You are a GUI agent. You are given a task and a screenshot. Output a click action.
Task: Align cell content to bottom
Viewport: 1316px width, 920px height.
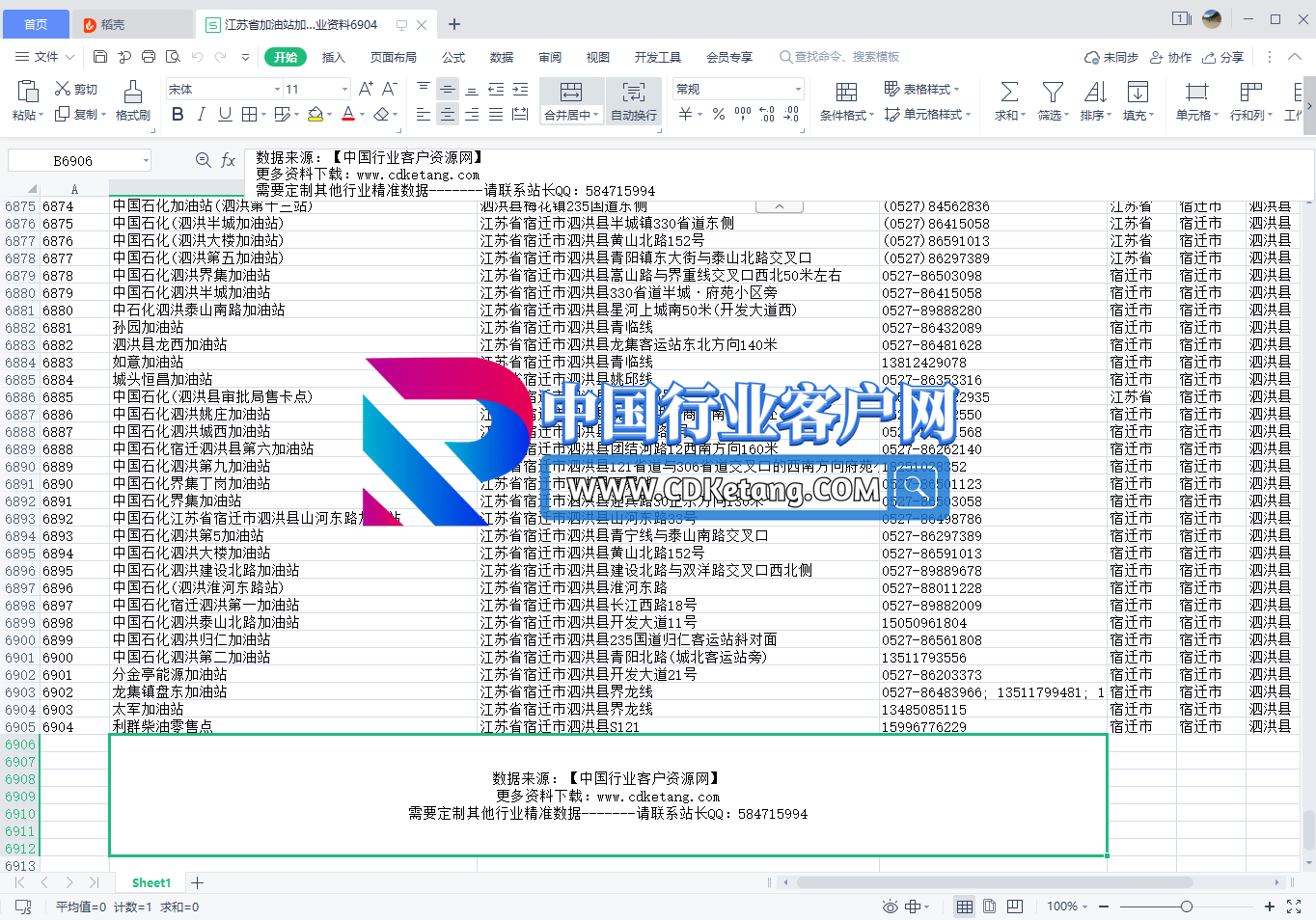point(472,89)
